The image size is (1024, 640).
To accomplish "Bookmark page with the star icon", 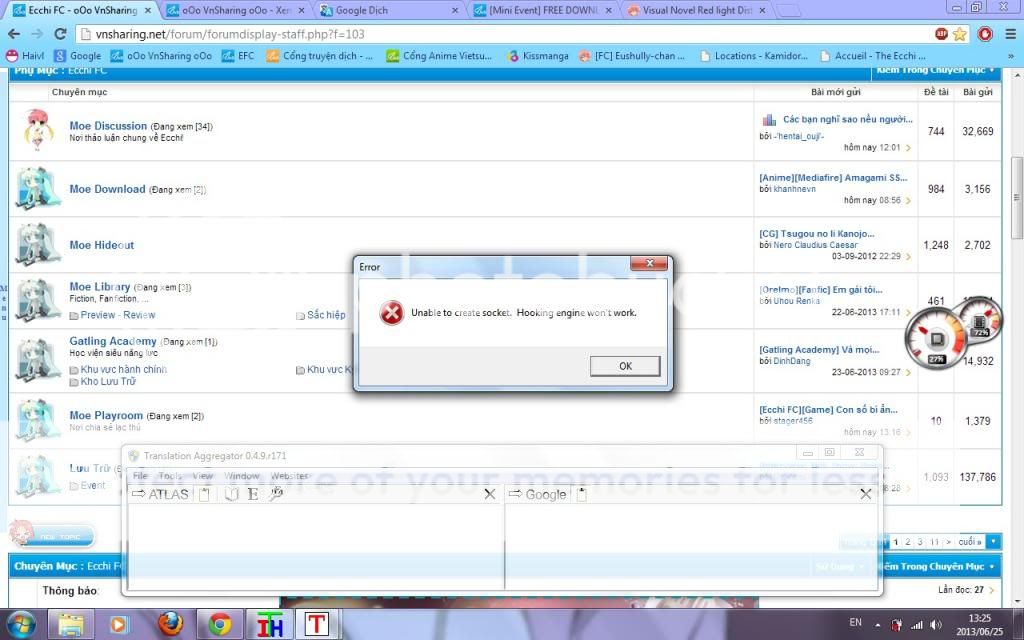I will (x=961, y=33).
